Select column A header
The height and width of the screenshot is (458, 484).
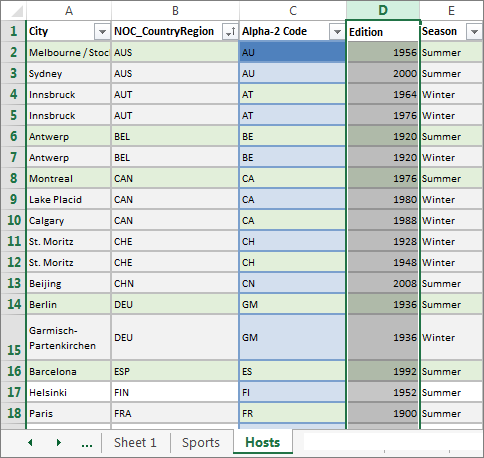69,11
